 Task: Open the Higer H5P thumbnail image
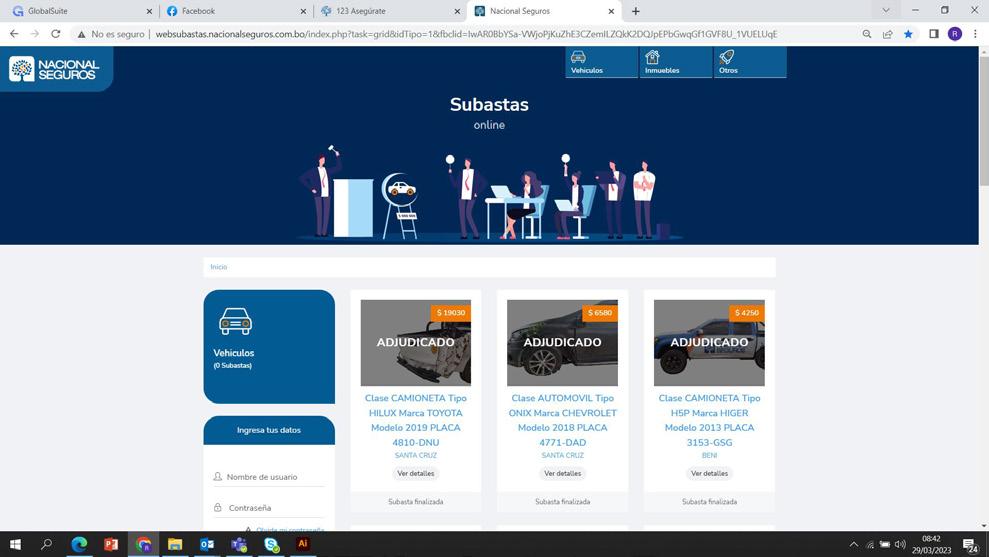click(x=709, y=343)
